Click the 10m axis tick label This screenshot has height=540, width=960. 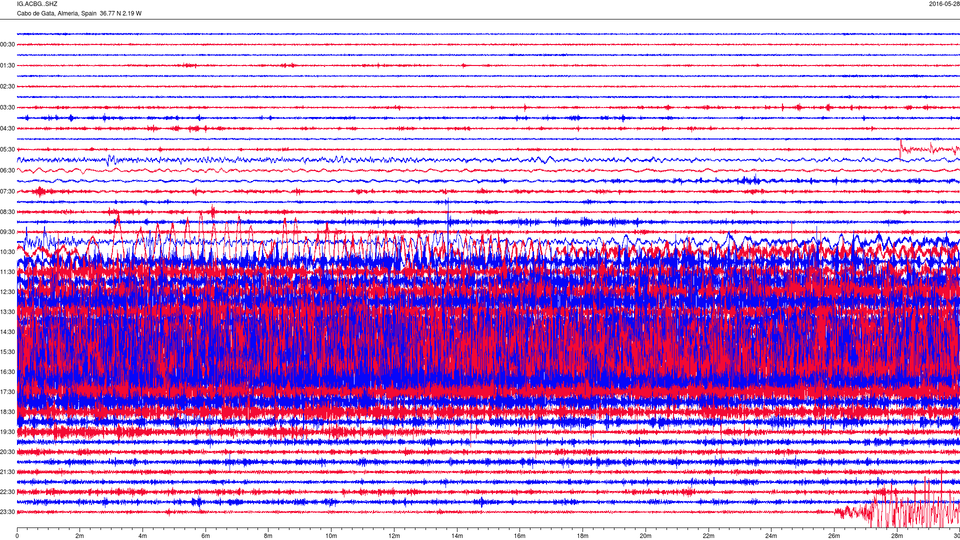[x=331, y=536]
